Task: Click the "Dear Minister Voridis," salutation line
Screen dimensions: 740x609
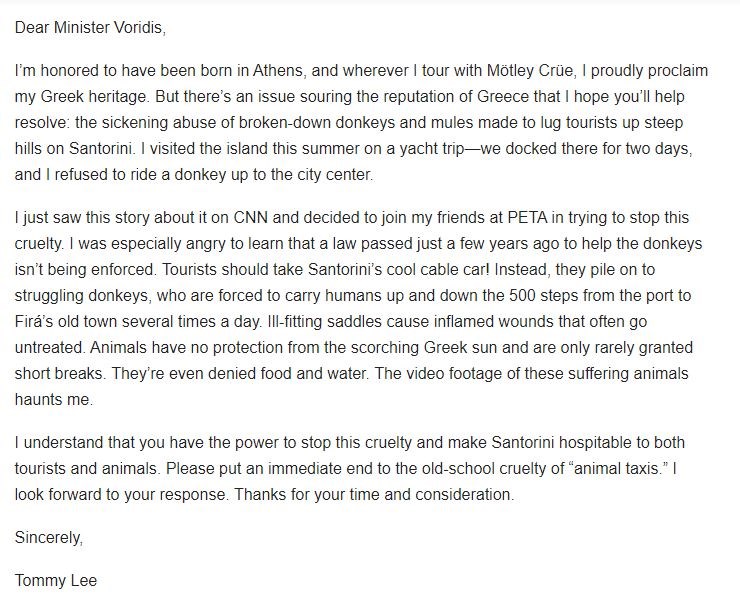Action: click(90, 27)
